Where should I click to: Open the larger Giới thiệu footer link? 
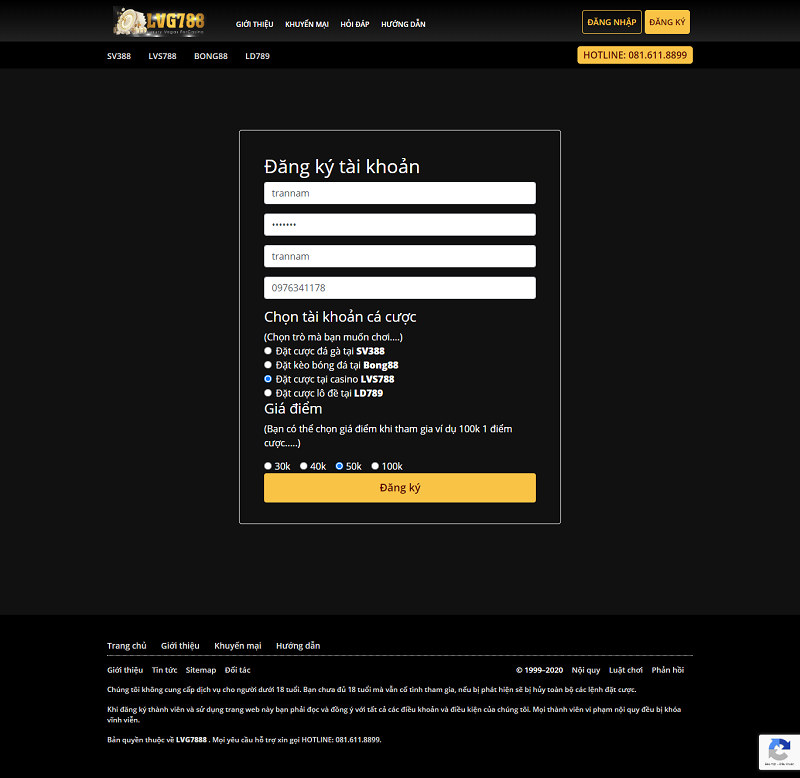click(x=180, y=646)
